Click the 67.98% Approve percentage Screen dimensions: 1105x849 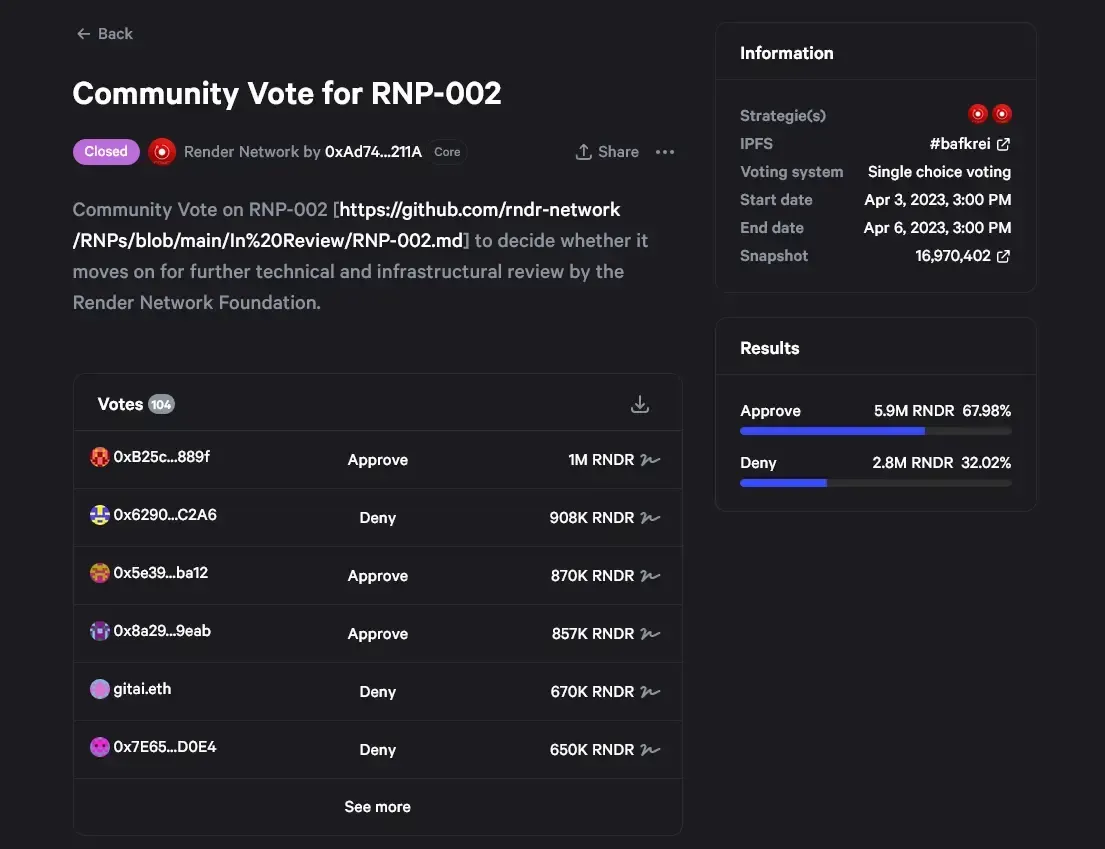pos(987,411)
